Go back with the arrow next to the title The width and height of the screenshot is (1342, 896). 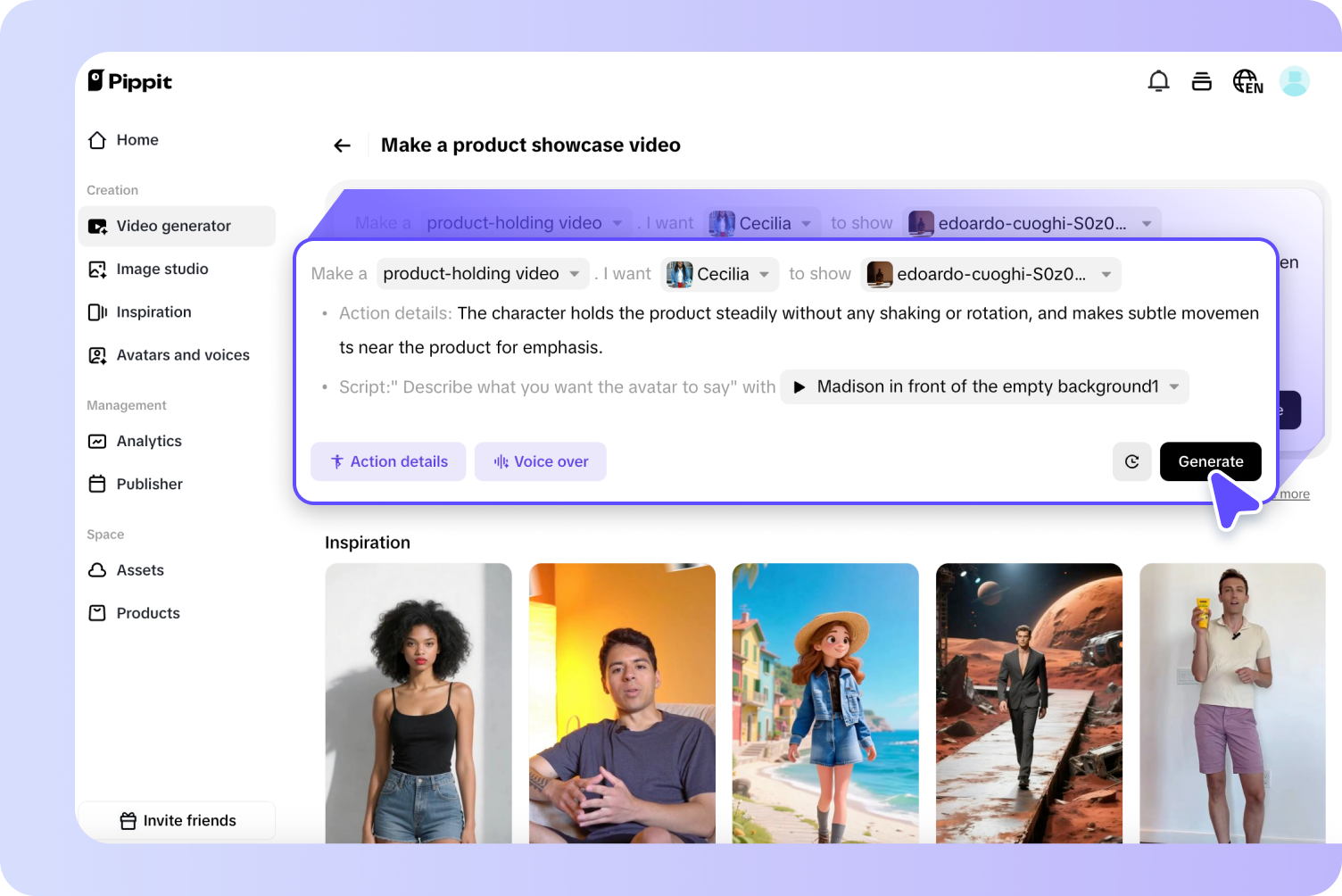point(342,145)
